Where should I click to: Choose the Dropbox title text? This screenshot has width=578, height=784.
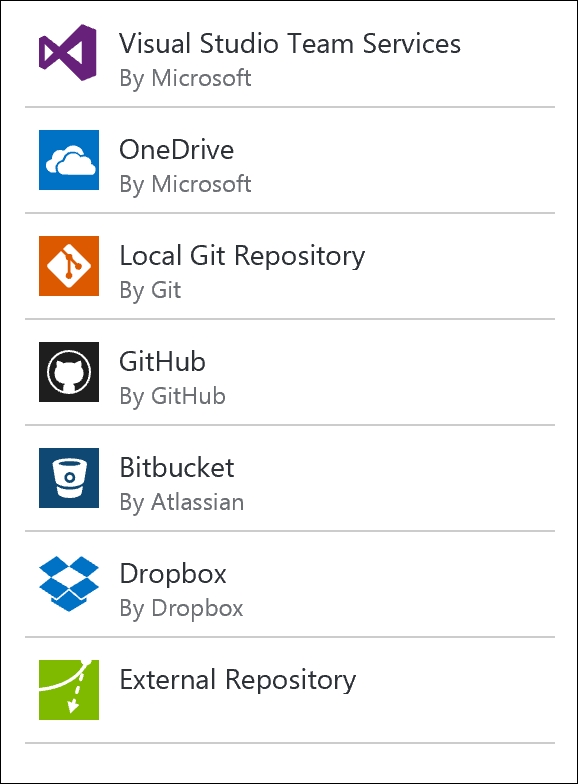point(173,574)
